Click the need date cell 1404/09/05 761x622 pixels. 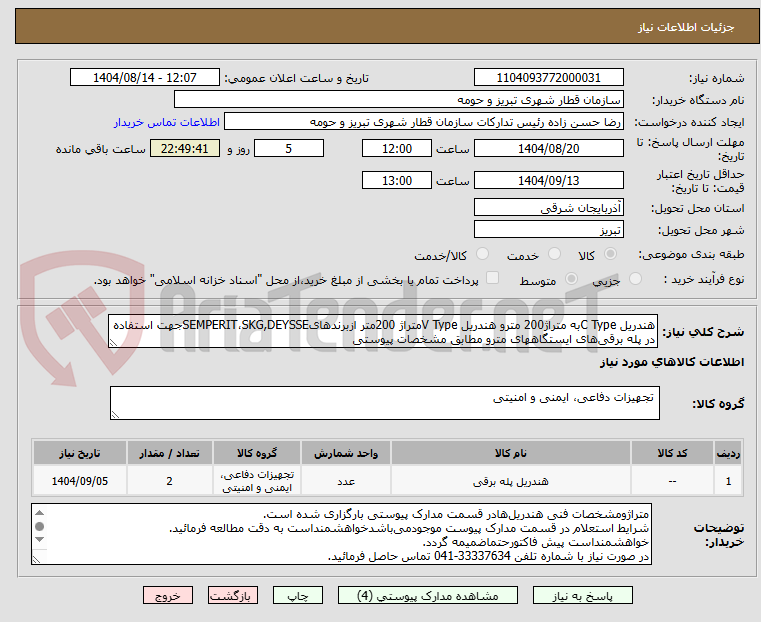coord(80,481)
